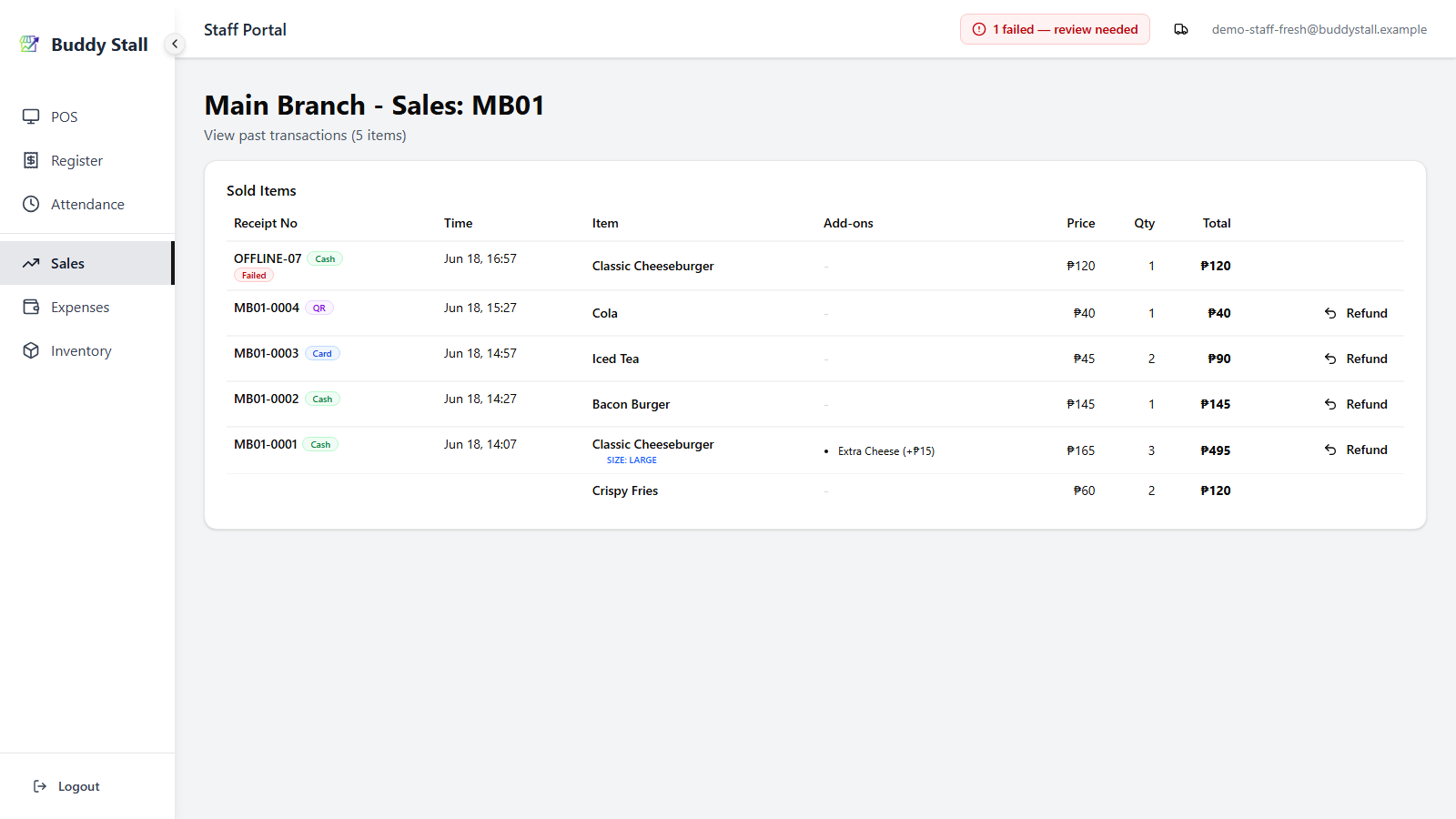This screenshot has width=1456, height=819.
Task: Click the Buddy Stall logo icon
Action: point(30,44)
